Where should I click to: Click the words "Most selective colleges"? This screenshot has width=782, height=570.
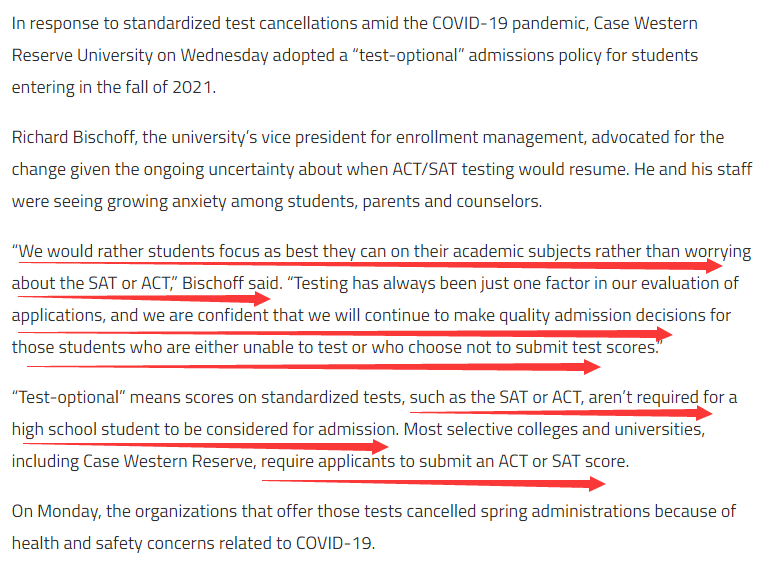[489, 430]
